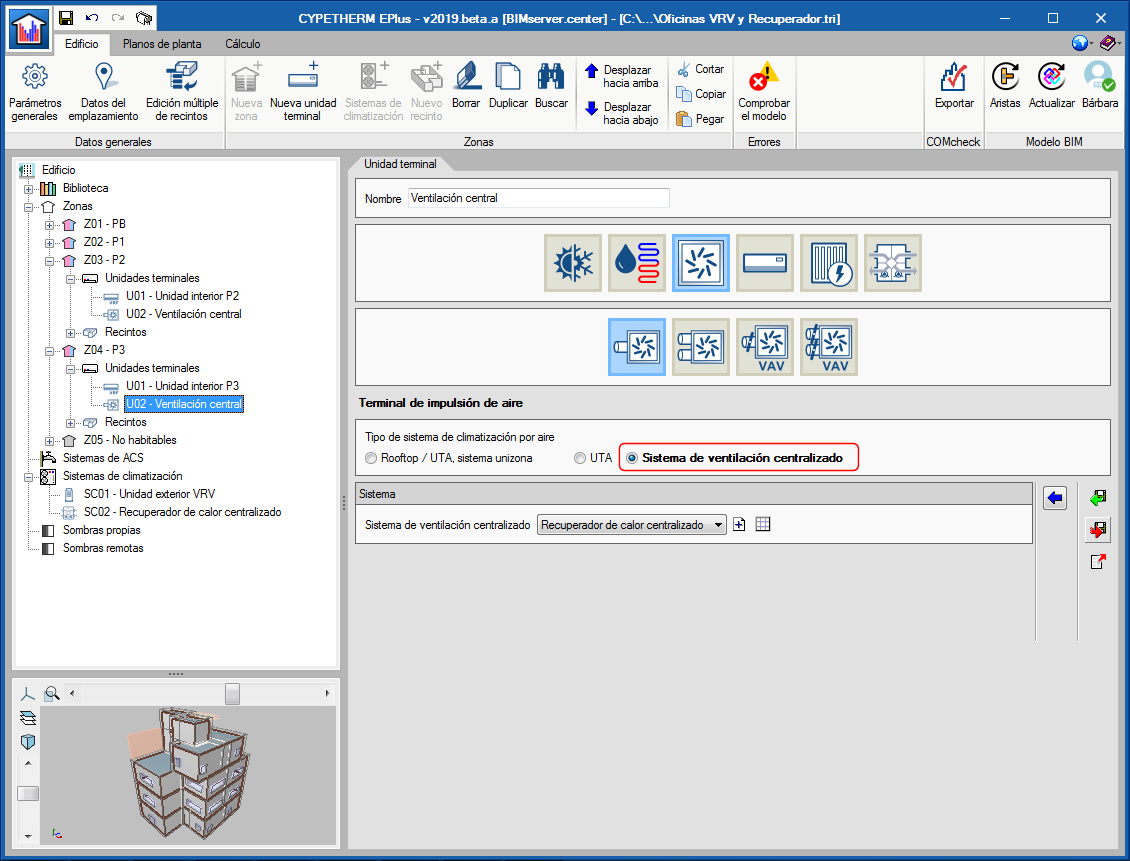Run Comprobar el modelo check

click(x=764, y=92)
